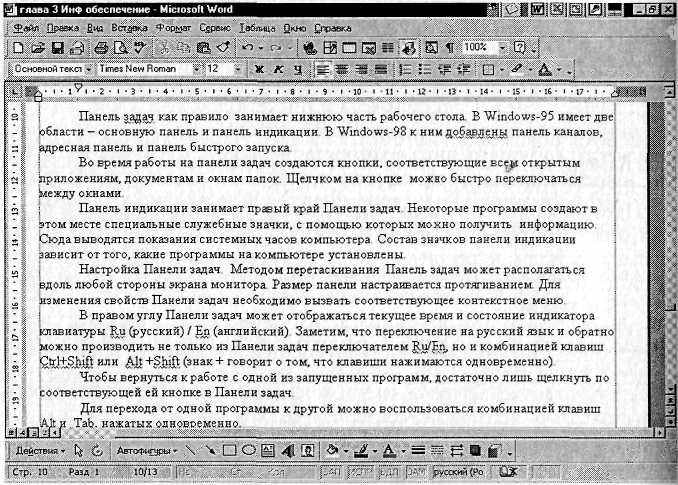
Task: Open the Действия drawing menu
Action: click(x=40, y=450)
